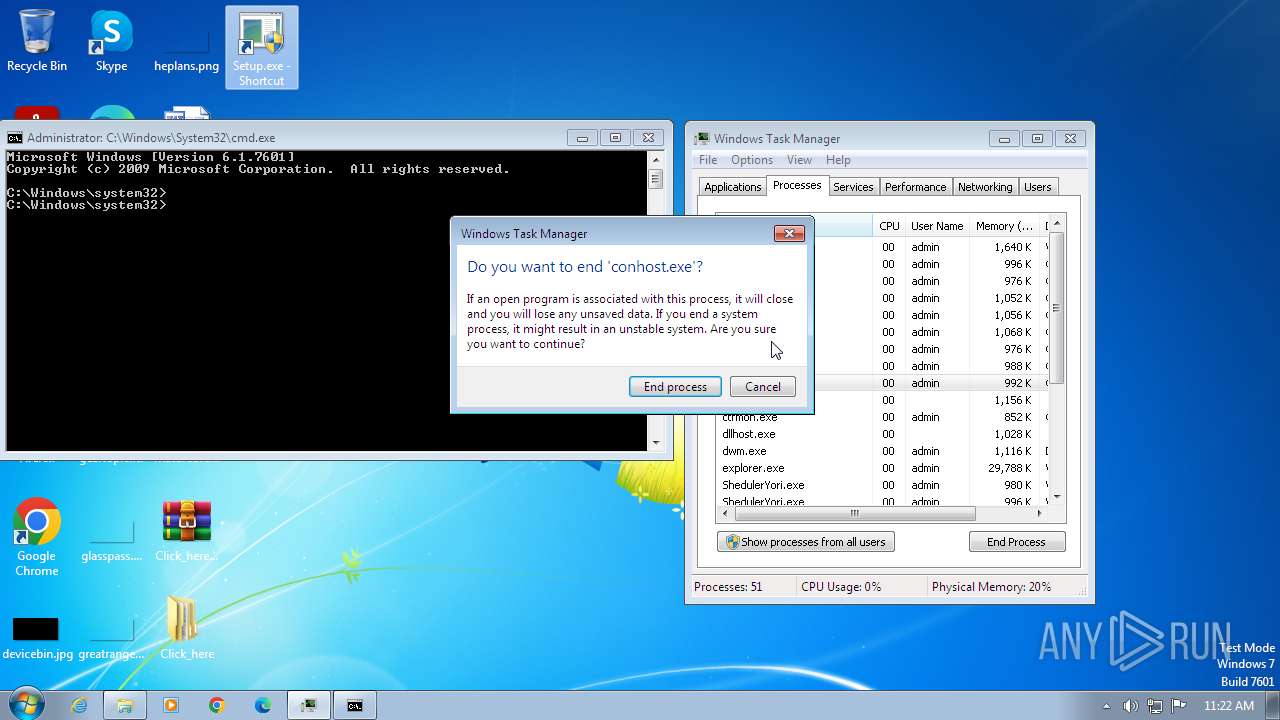Select the explorer.exe process row

[882, 468]
